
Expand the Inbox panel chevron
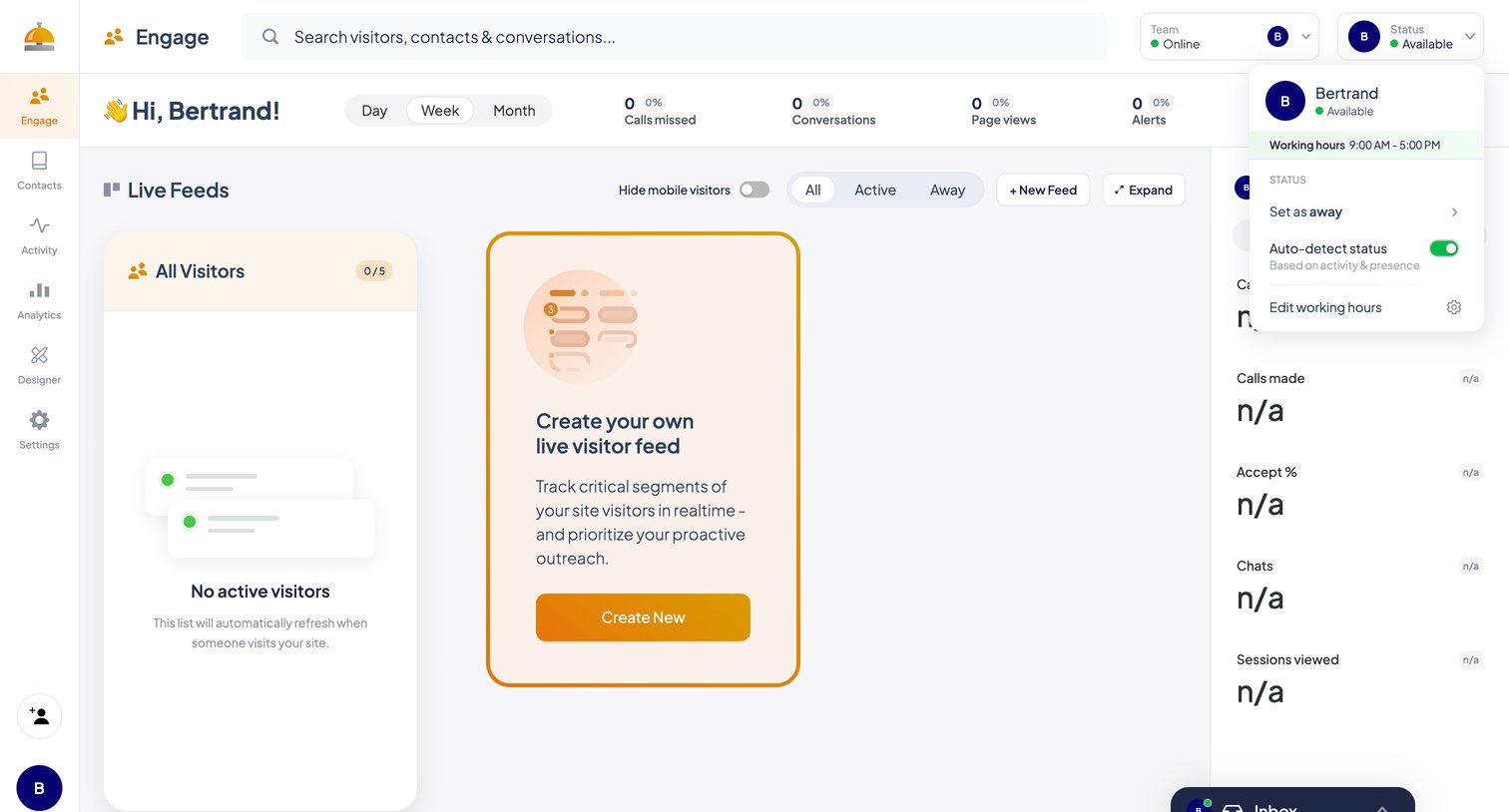tap(1382, 807)
